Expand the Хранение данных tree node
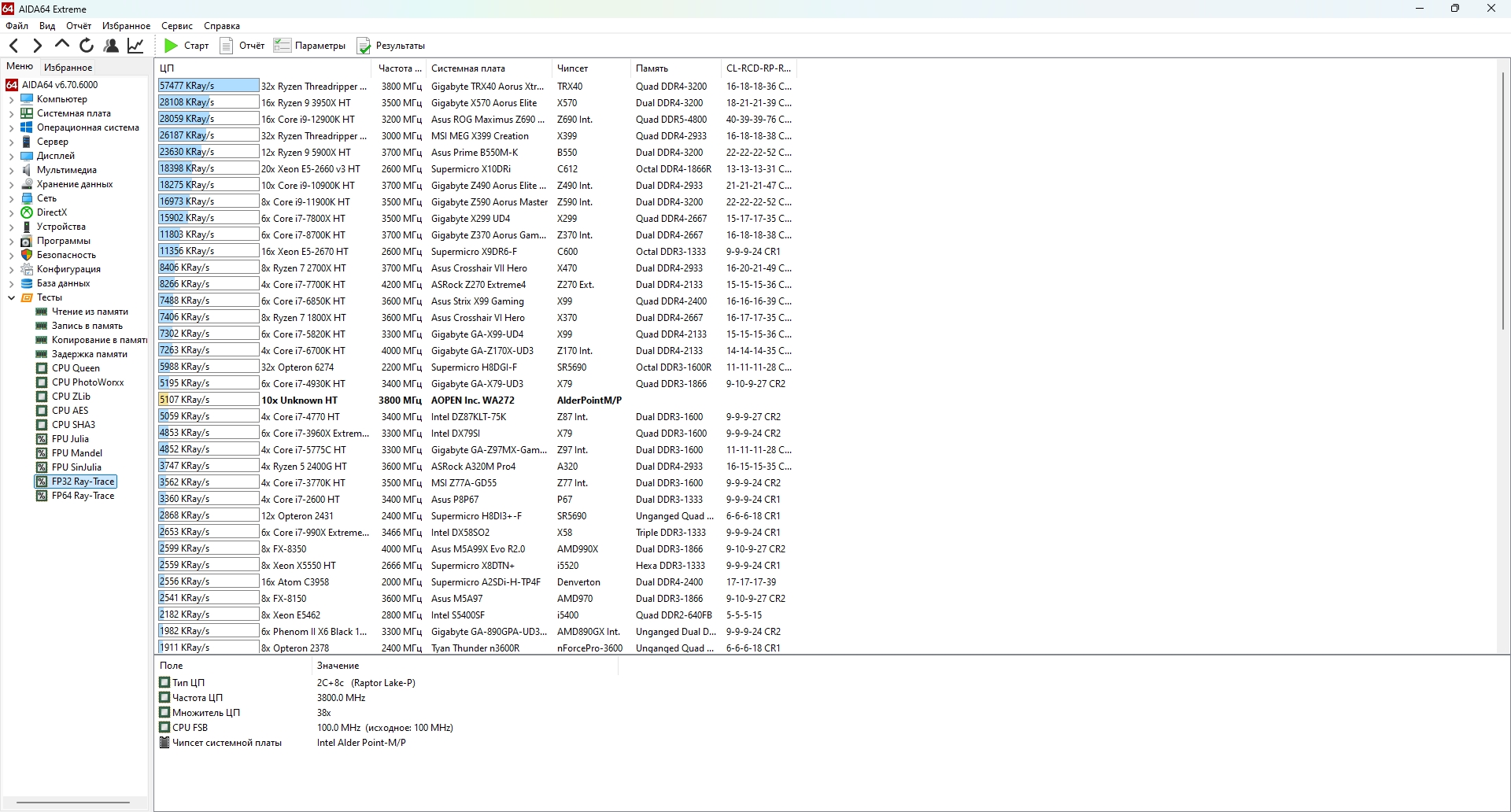Viewport: 1511px width, 812px height. coord(11,185)
